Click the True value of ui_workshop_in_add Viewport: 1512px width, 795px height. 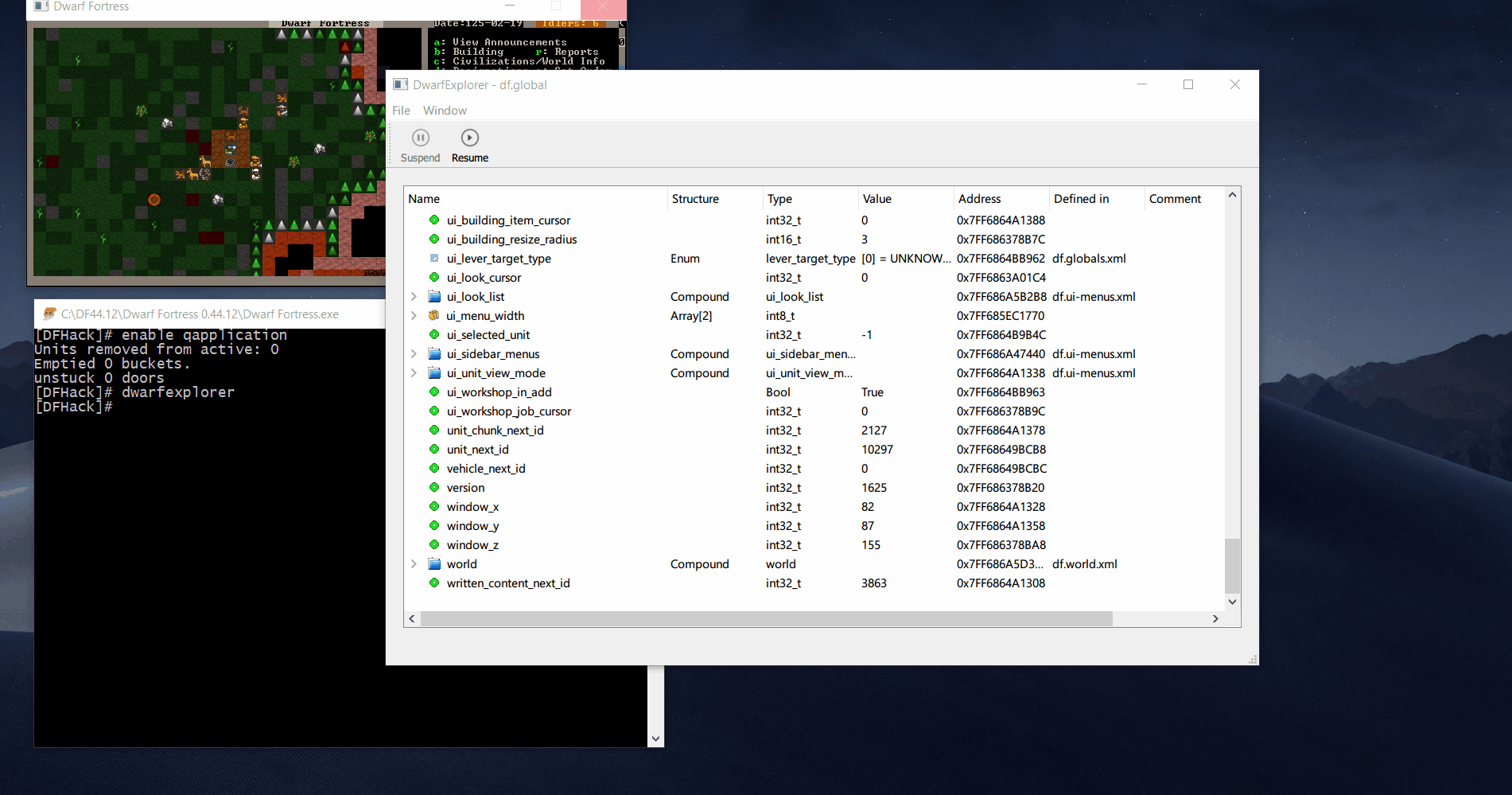click(x=873, y=392)
